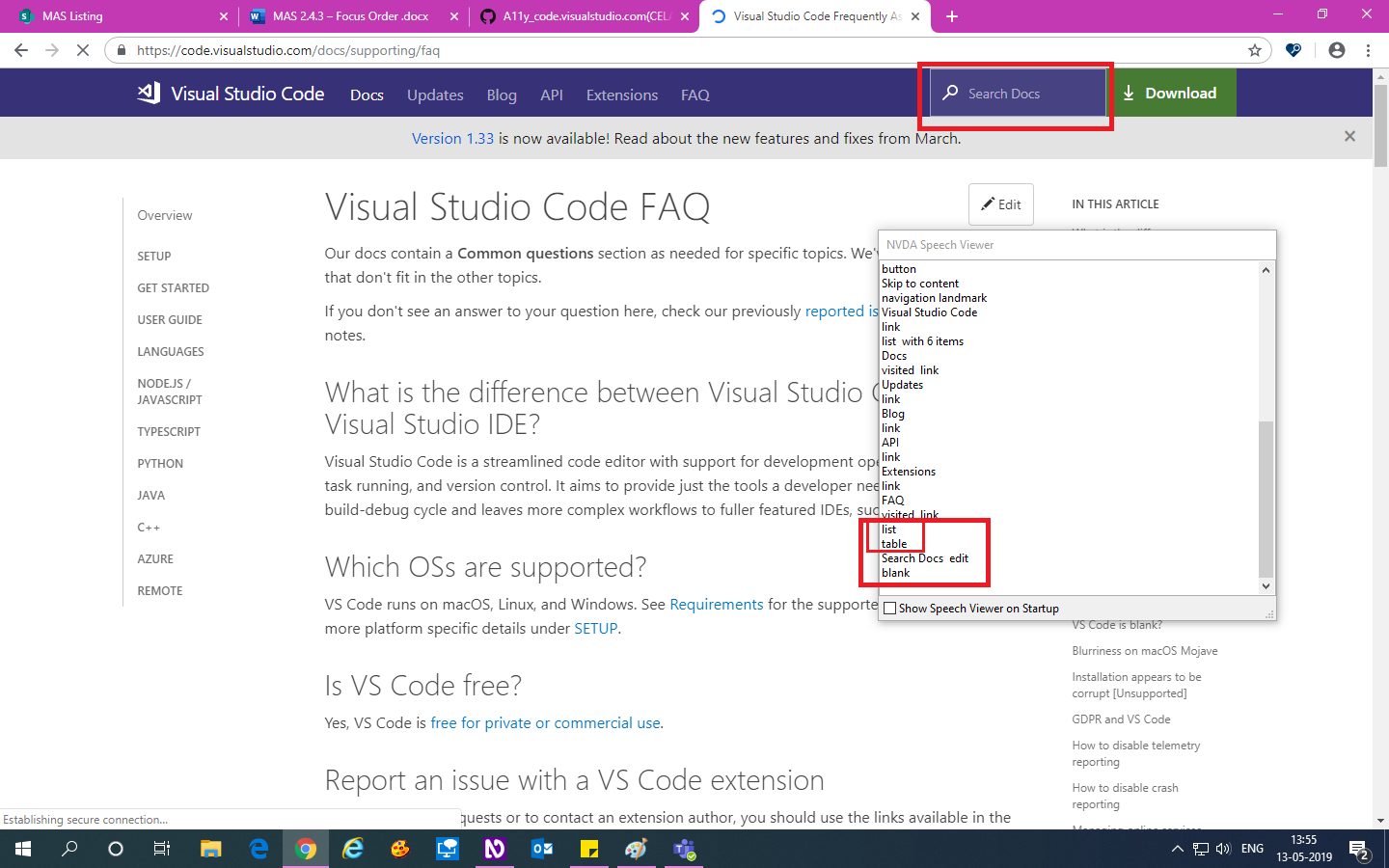Open the Extensions nav item

click(x=622, y=95)
